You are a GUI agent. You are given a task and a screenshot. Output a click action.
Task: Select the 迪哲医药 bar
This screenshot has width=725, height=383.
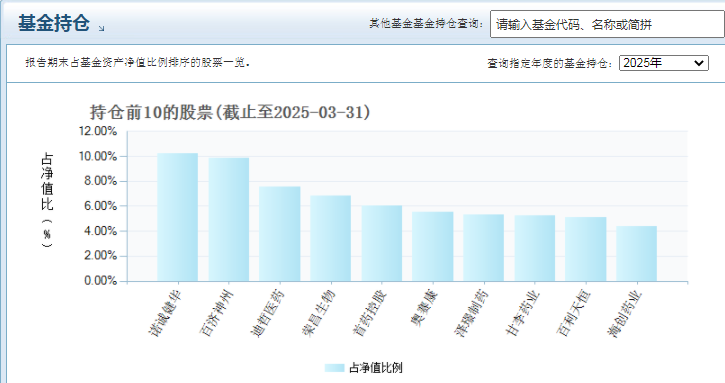(x=280, y=234)
